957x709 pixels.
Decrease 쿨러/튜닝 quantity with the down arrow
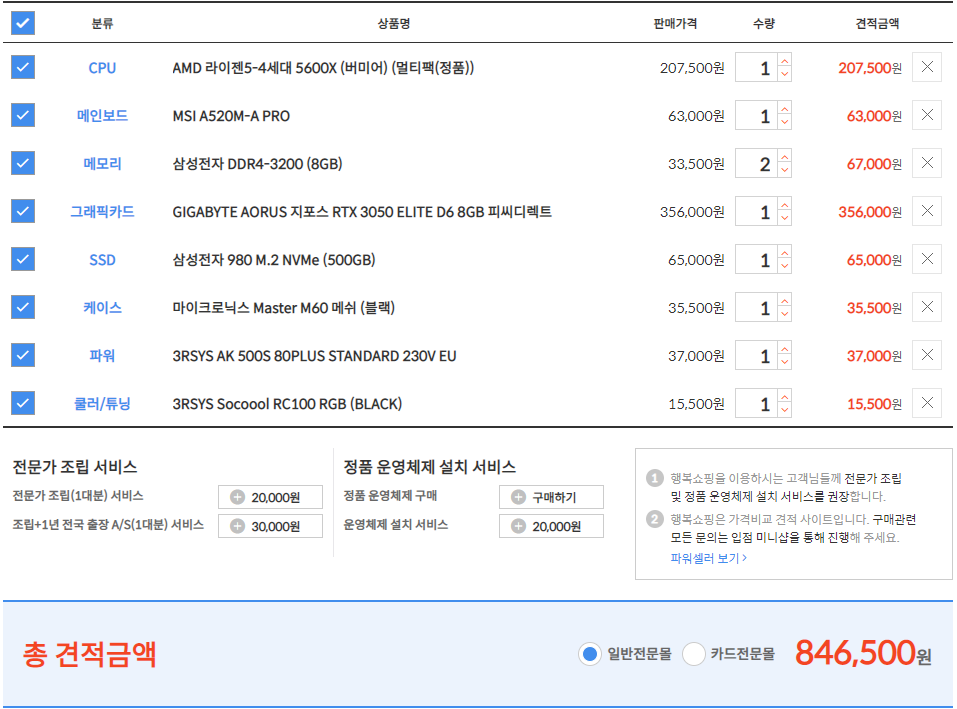(x=785, y=411)
